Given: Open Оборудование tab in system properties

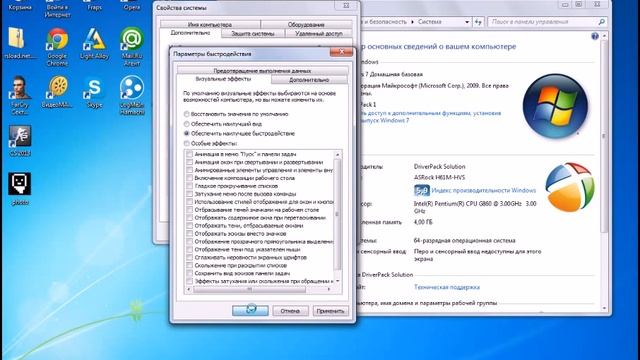Looking at the screenshot, I should pyautogui.click(x=306, y=24).
